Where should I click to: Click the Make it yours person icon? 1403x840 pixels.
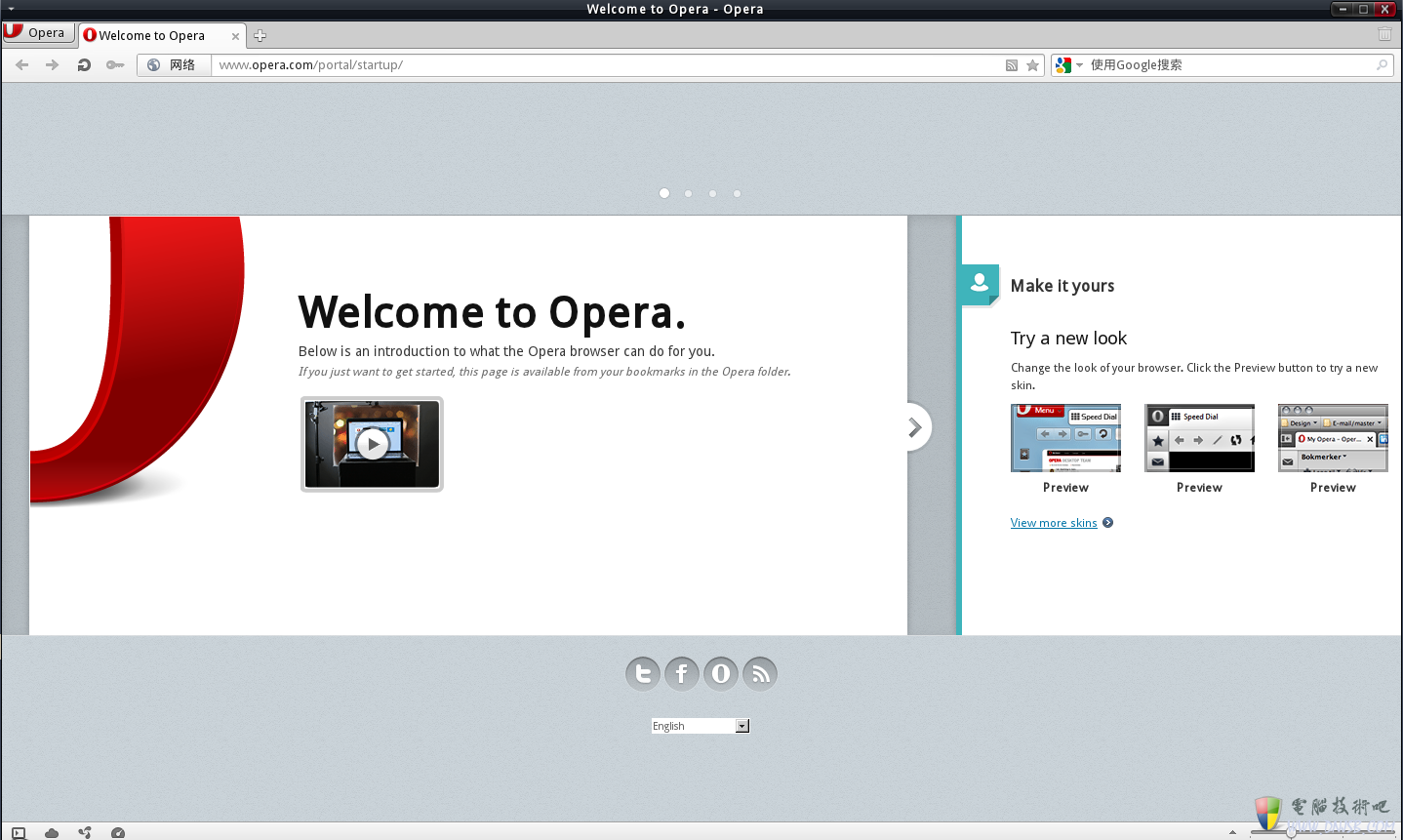point(980,284)
